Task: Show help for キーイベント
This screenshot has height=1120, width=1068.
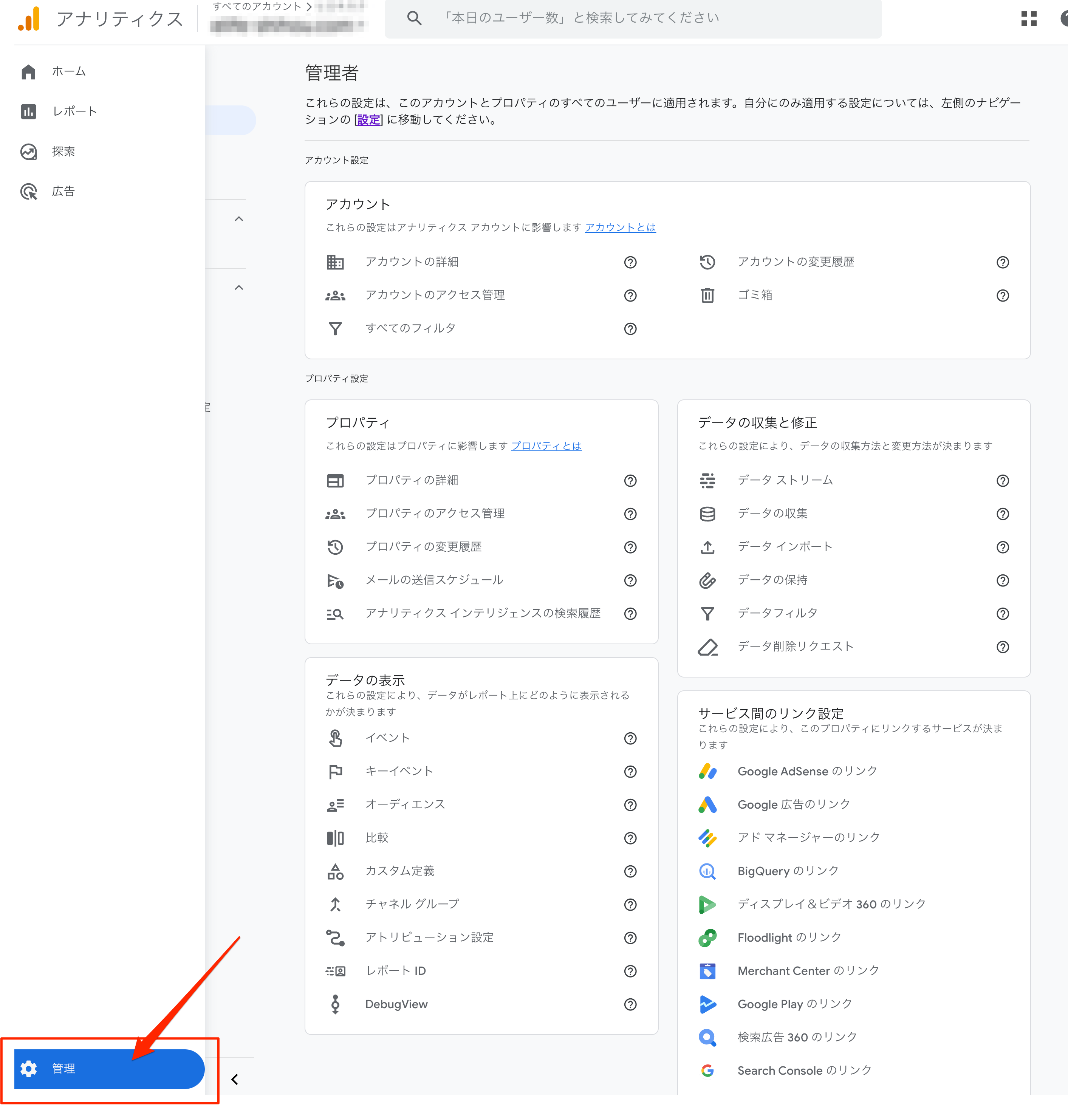Action: pos(630,772)
